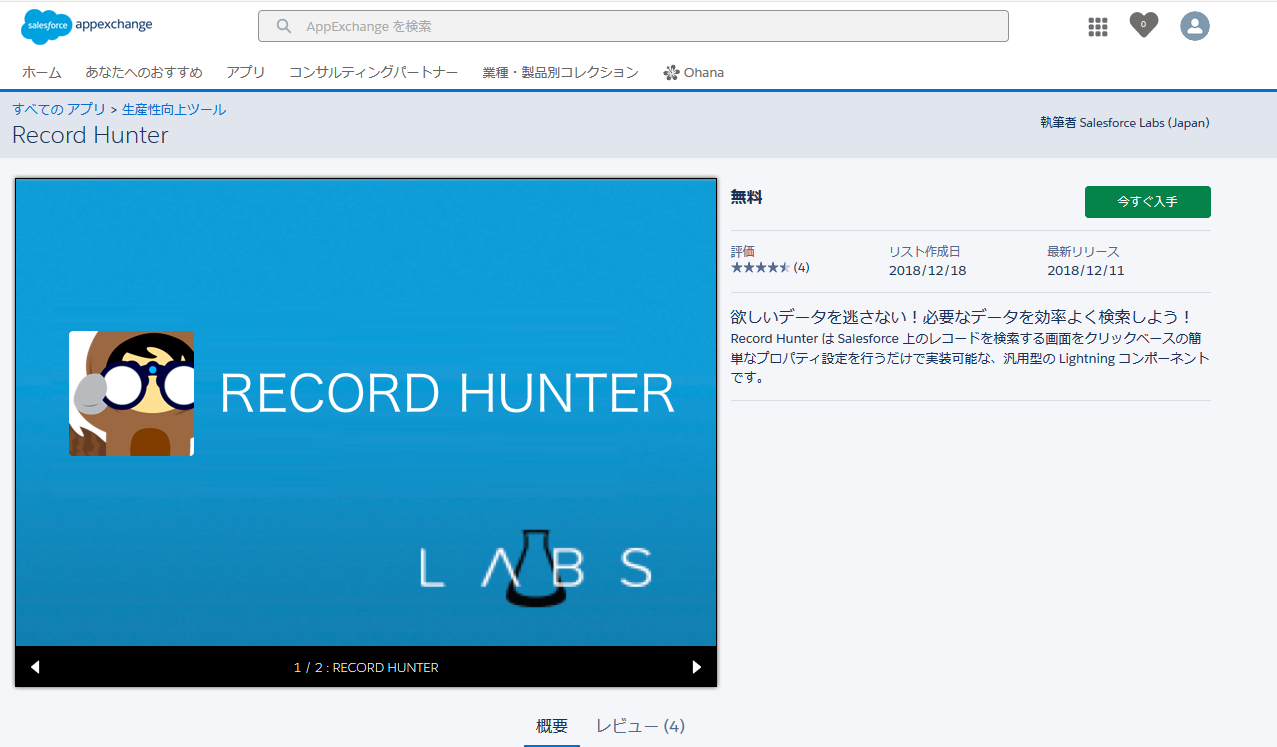Screen dimensions: 1277x747
Task: Click the 無料 price label
Action: 746,198
